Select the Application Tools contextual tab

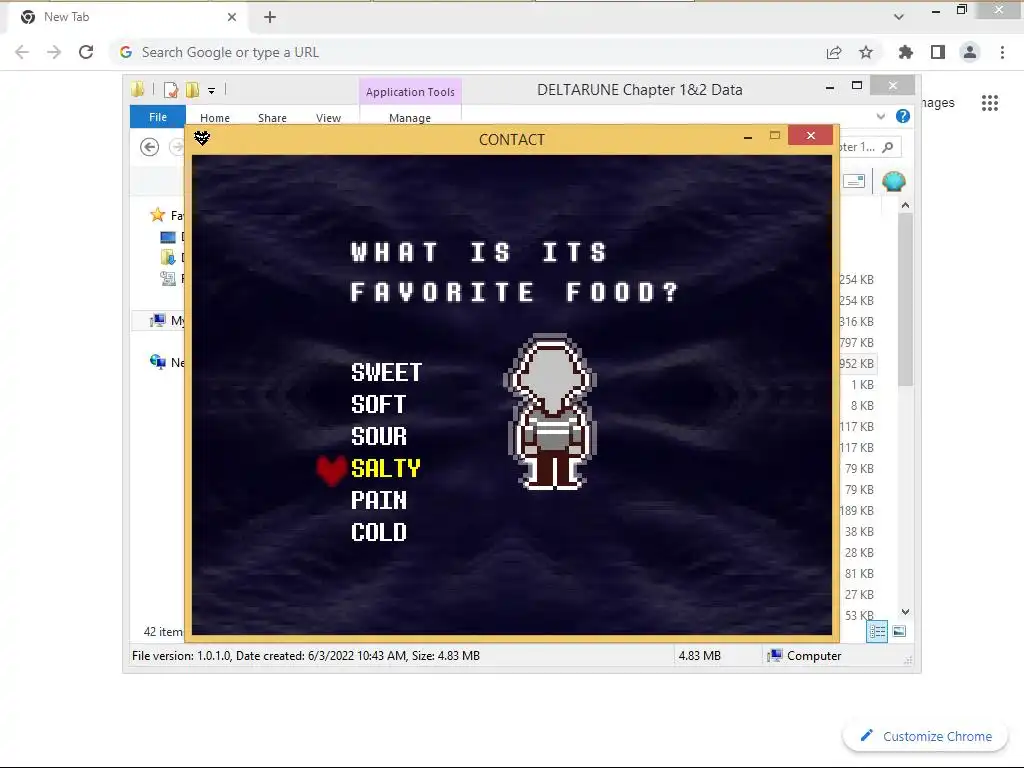(x=410, y=91)
